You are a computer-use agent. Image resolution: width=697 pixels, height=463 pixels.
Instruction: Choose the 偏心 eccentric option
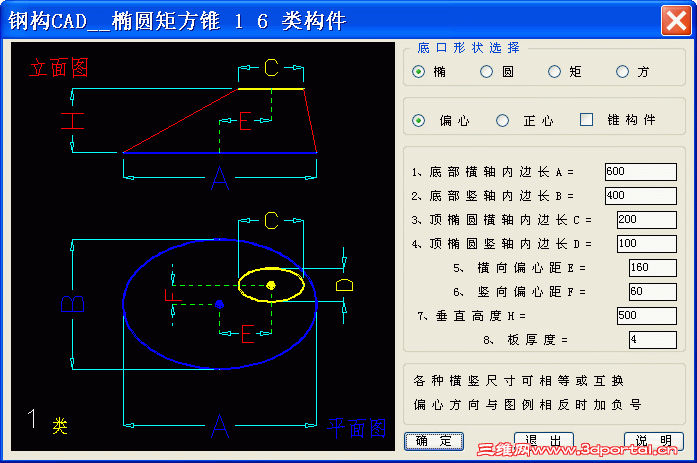tap(418, 120)
